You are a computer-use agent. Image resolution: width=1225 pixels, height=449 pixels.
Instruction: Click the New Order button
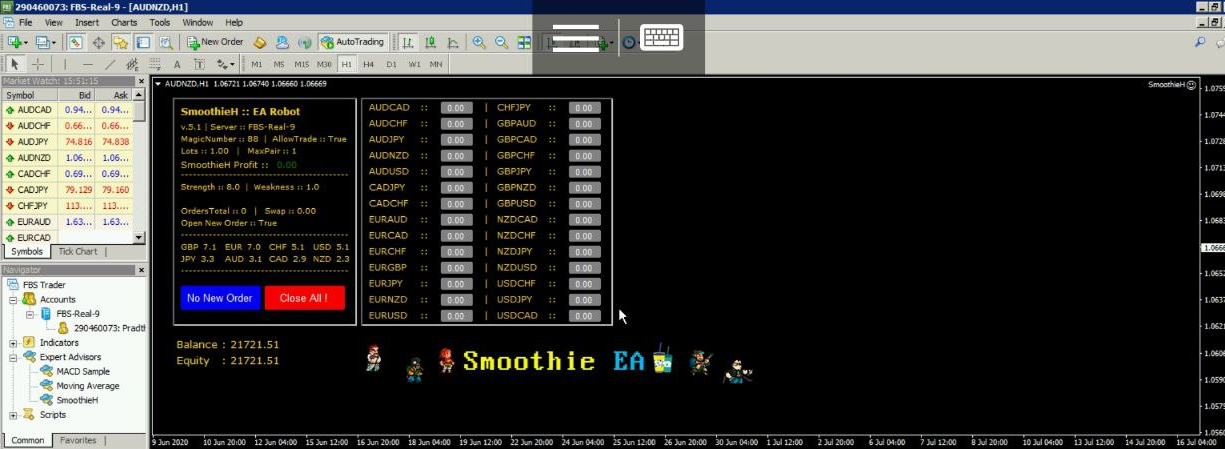coord(215,42)
